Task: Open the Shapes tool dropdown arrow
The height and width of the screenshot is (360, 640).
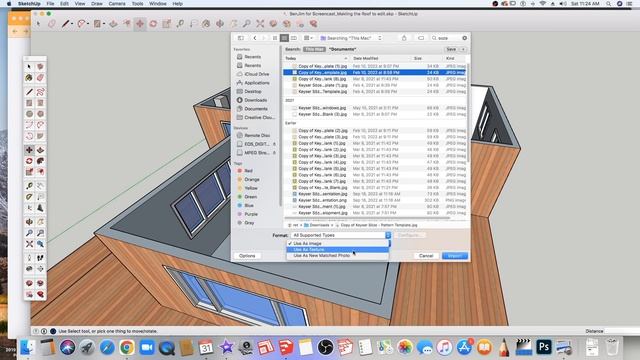Action: point(104,24)
